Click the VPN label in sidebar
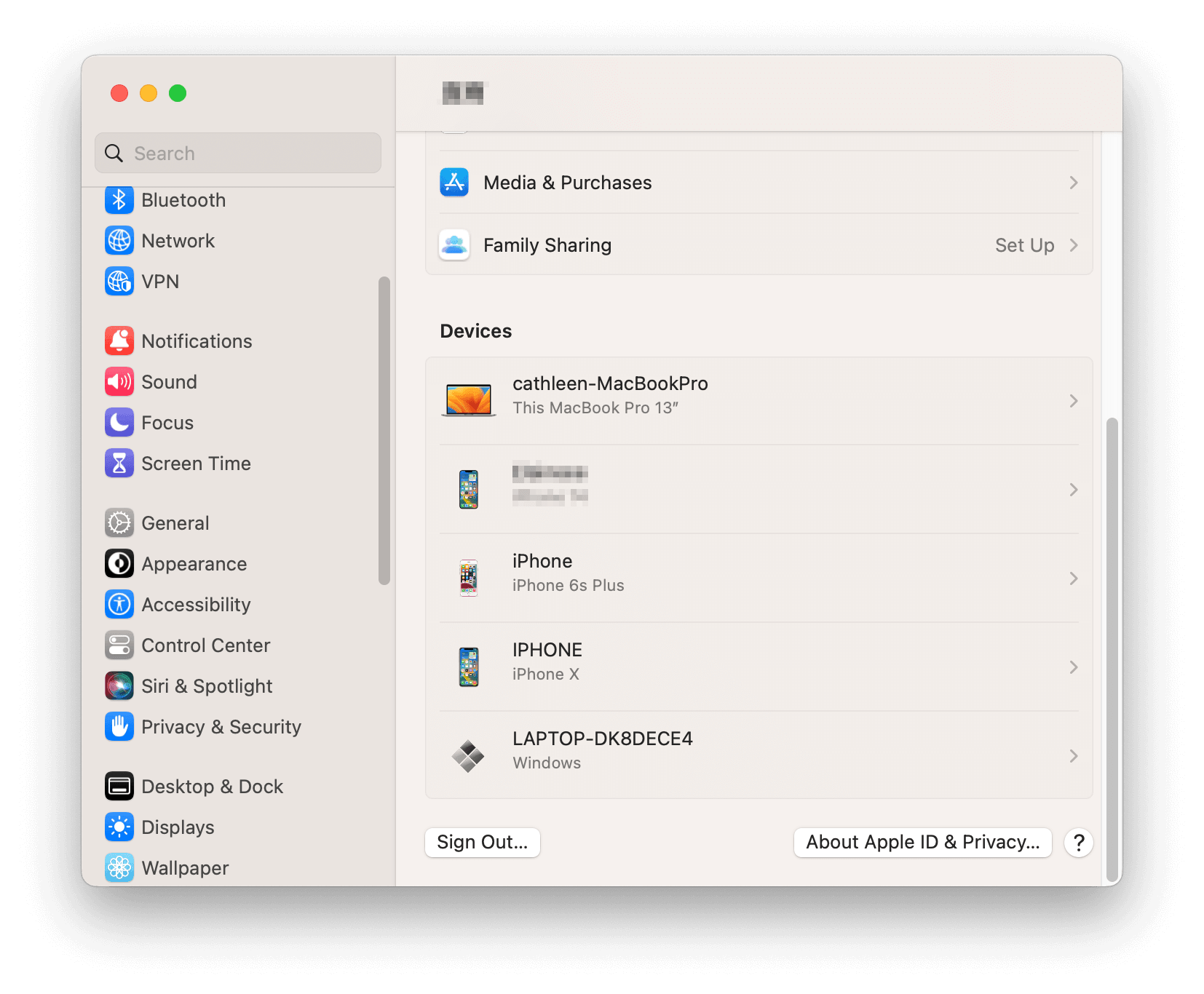This screenshot has width=1204, height=994. [160, 282]
